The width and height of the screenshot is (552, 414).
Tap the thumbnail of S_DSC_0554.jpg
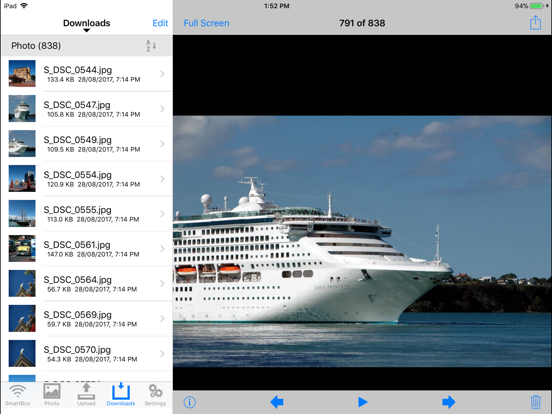[x=22, y=178]
